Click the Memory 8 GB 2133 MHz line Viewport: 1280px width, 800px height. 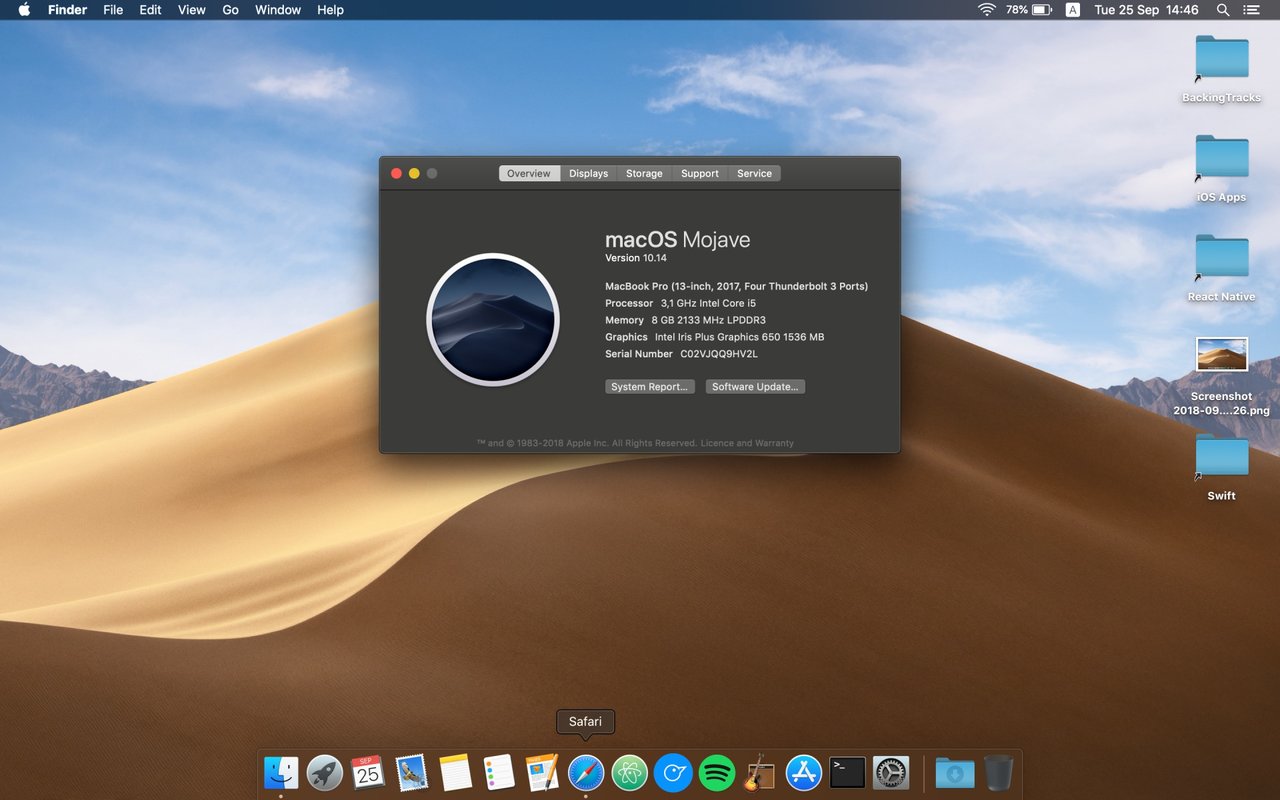(685, 320)
